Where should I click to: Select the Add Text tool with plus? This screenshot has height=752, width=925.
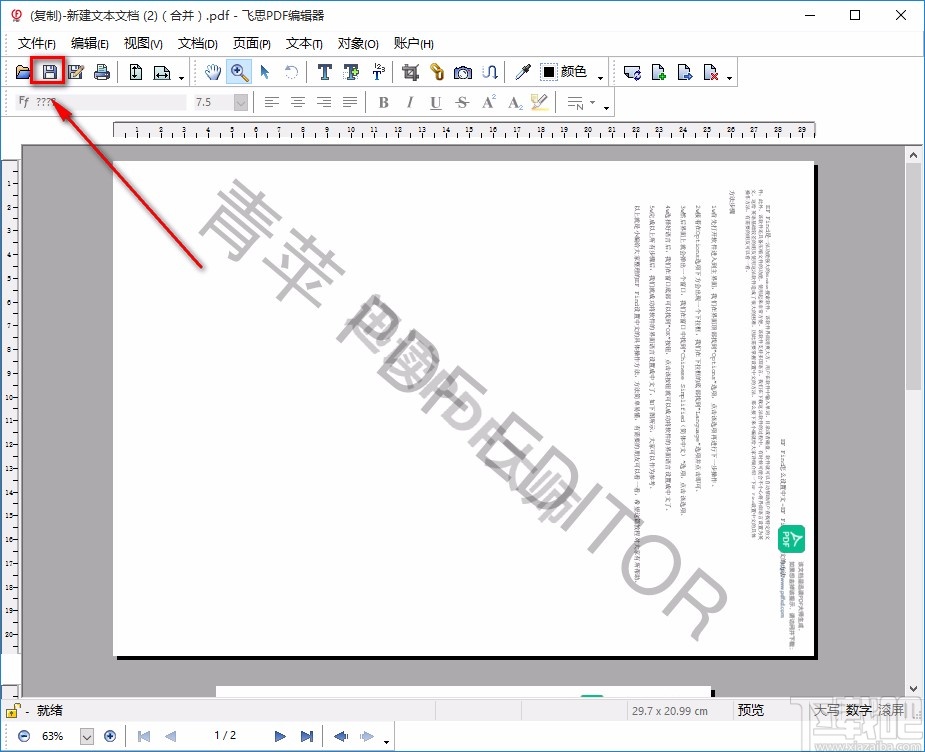[x=351, y=72]
